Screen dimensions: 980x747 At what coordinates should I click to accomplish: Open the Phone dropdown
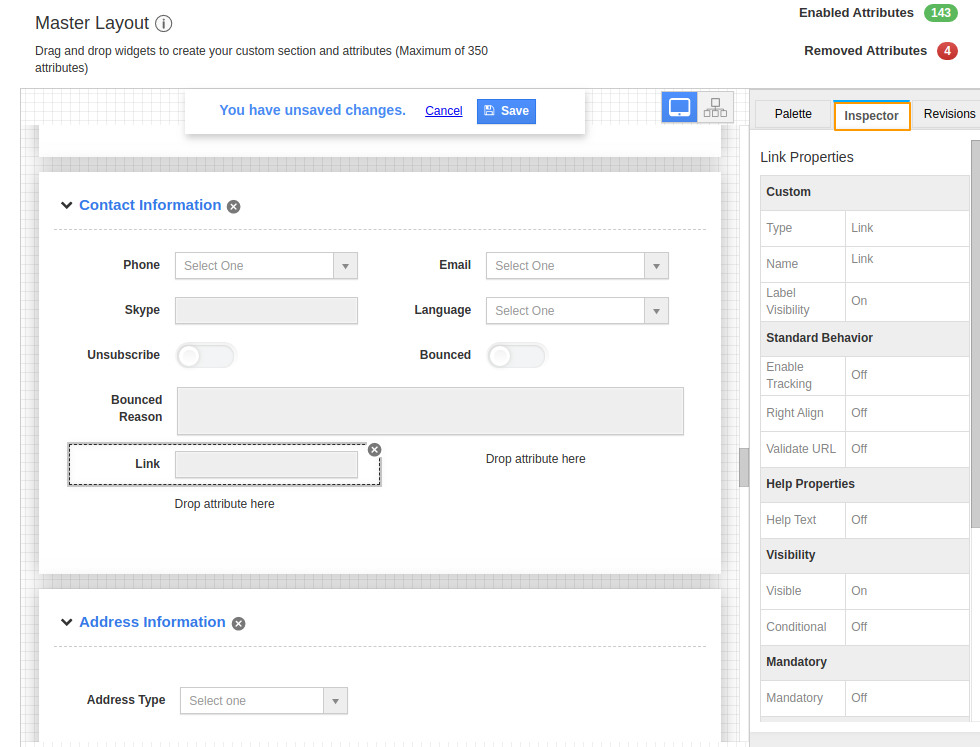pyautogui.click(x=266, y=266)
